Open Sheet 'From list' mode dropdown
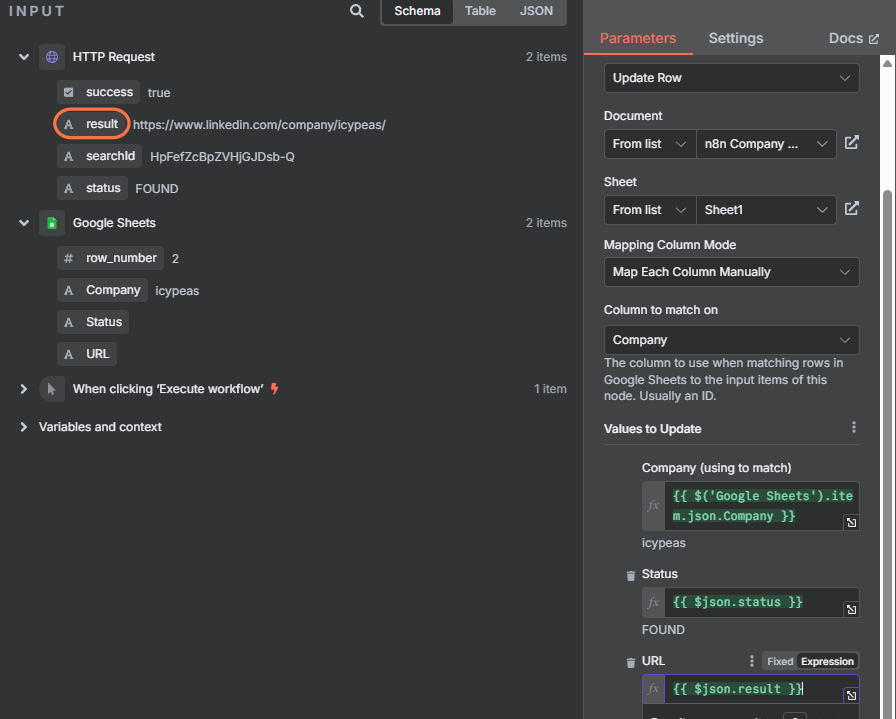This screenshot has height=719, width=896. point(650,210)
